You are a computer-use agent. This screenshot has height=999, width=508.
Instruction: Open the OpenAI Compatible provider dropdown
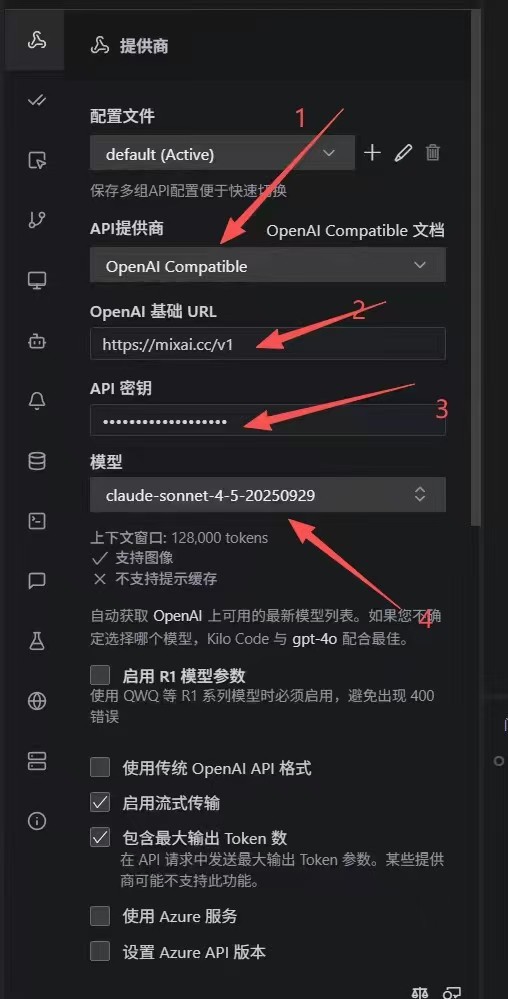(x=268, y=266)
